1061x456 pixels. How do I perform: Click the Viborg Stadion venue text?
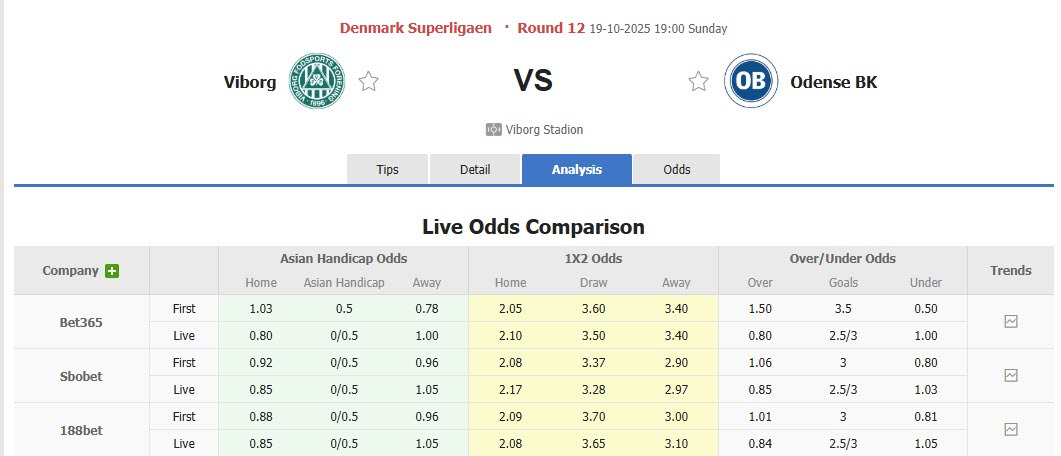tap(545, 130)
